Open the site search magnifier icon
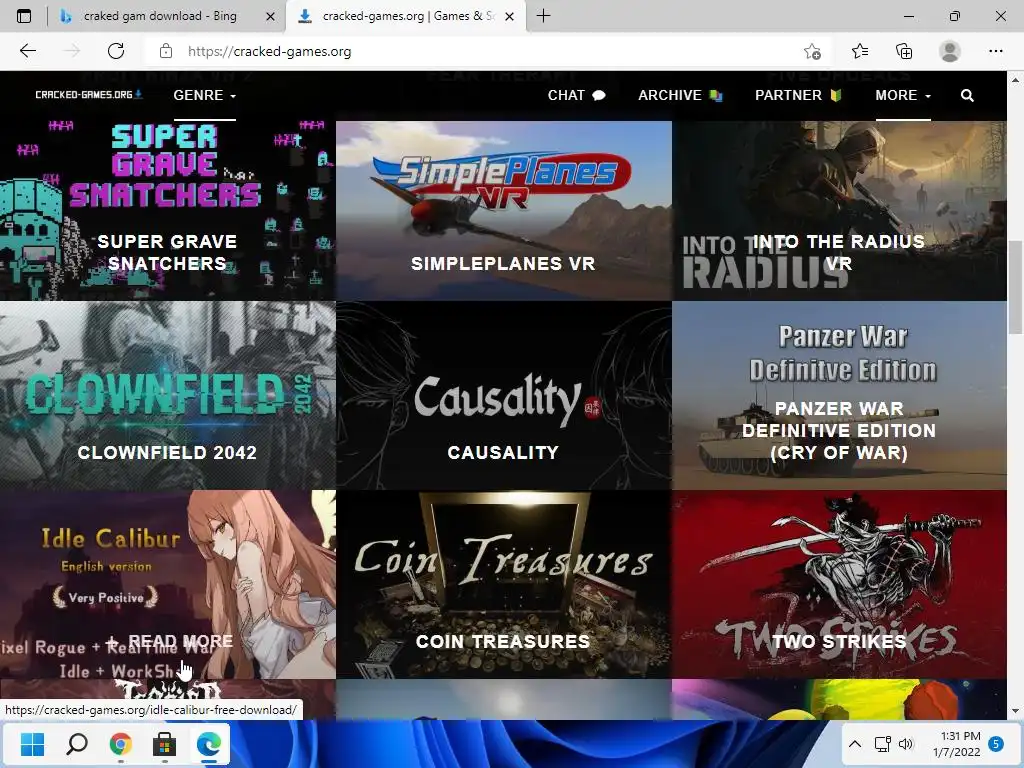 (967, 95)
